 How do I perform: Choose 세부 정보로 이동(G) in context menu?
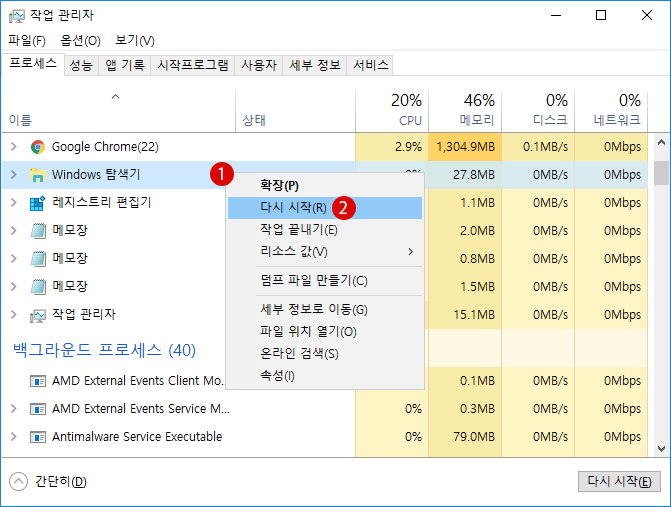pyautogui.click(x=325, y=309)
